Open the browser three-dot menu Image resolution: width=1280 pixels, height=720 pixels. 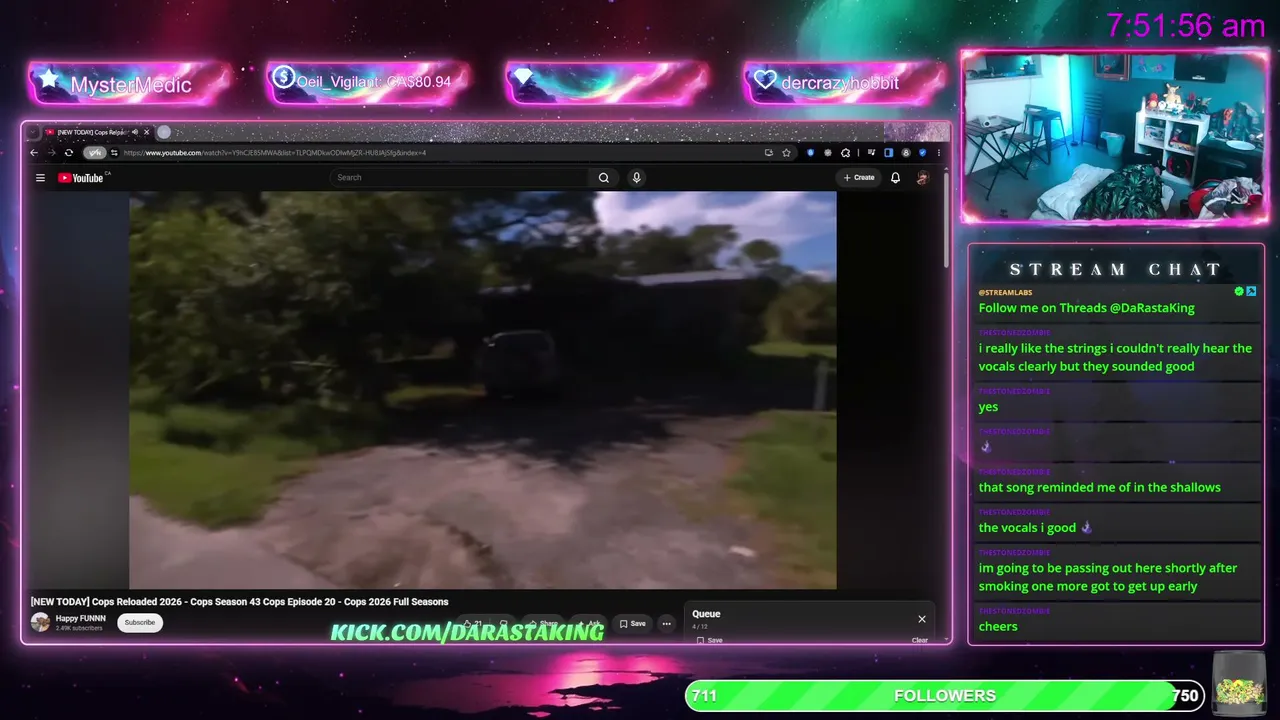[x=938, y=153]
